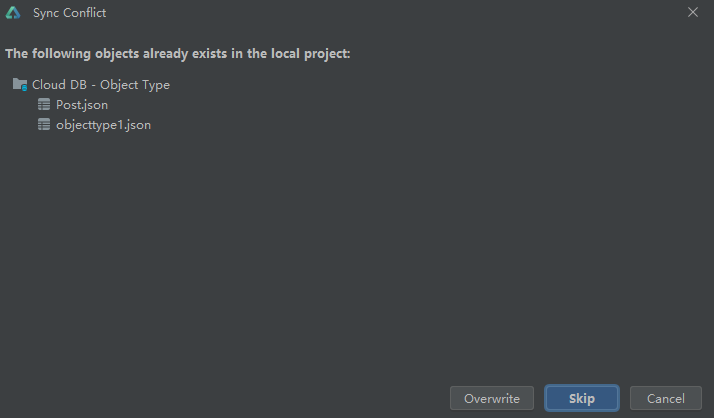This screenshot has width=714, height=418.
Task: Select the objecttype1.json entry
Action: point(103,125)
